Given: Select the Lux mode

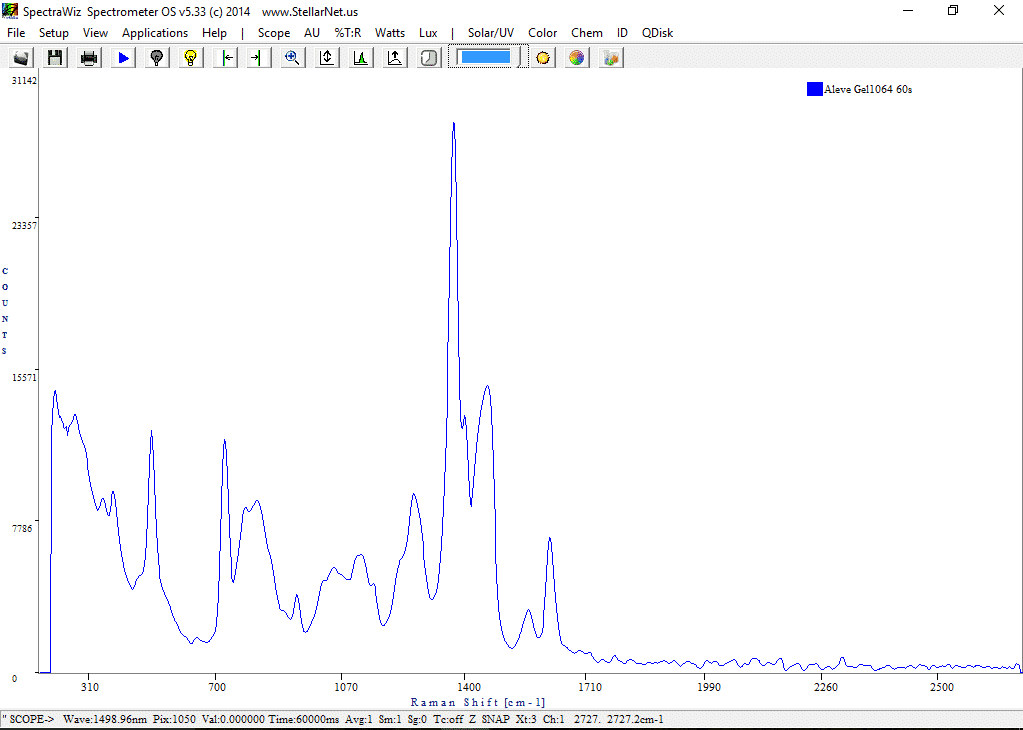Looking at the screenshot, I should coord(428,33).
